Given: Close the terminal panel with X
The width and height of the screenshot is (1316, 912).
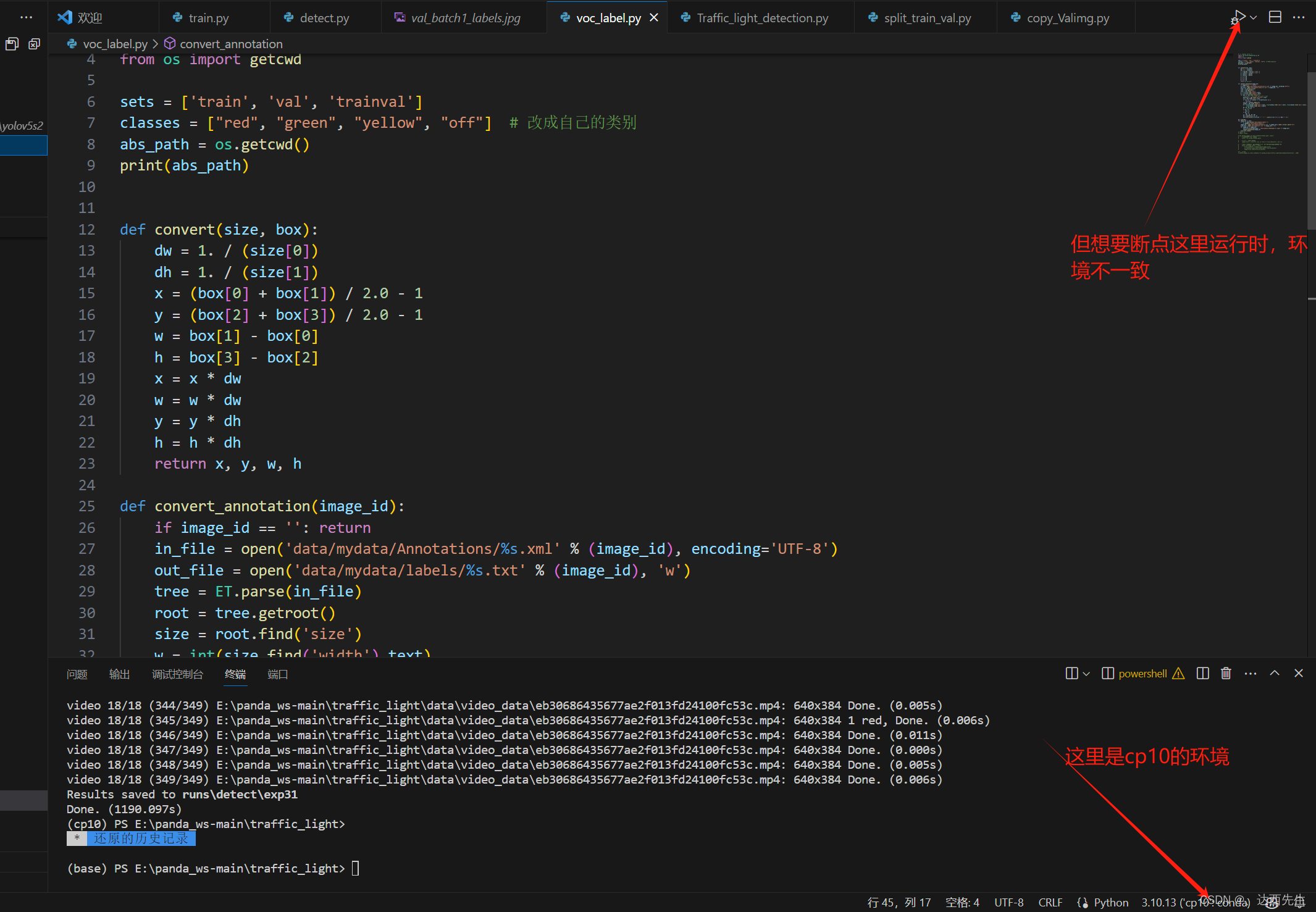Looking at the screenshot, I should click(1299, 673).
